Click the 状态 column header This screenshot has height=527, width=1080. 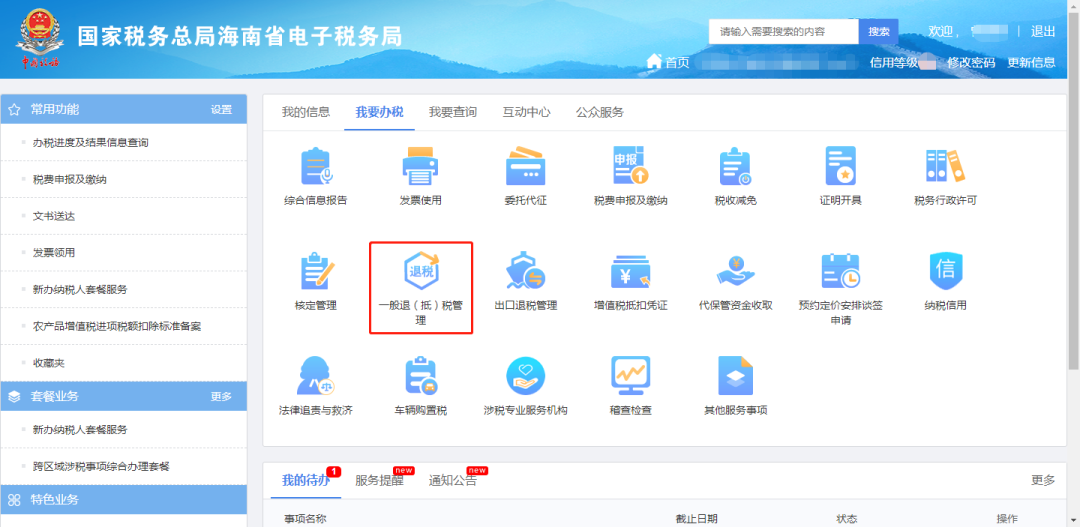[847, 519]
